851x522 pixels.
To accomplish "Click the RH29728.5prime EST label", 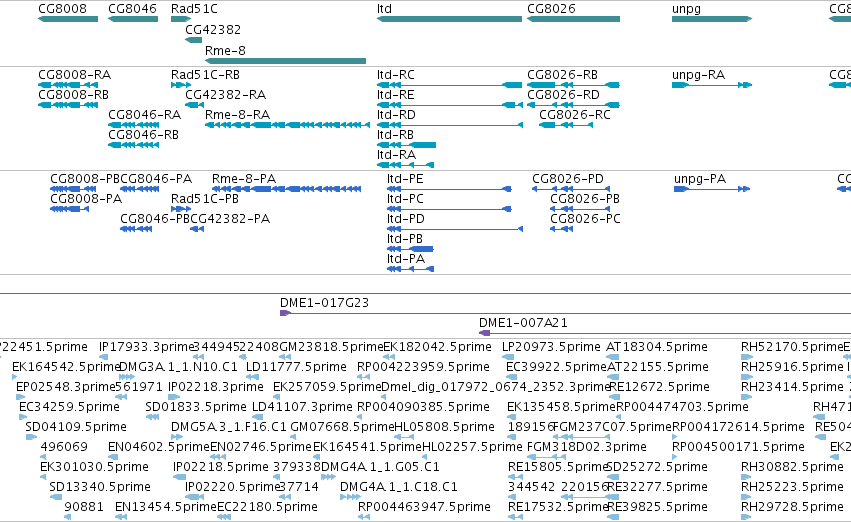I will point(792,507).
